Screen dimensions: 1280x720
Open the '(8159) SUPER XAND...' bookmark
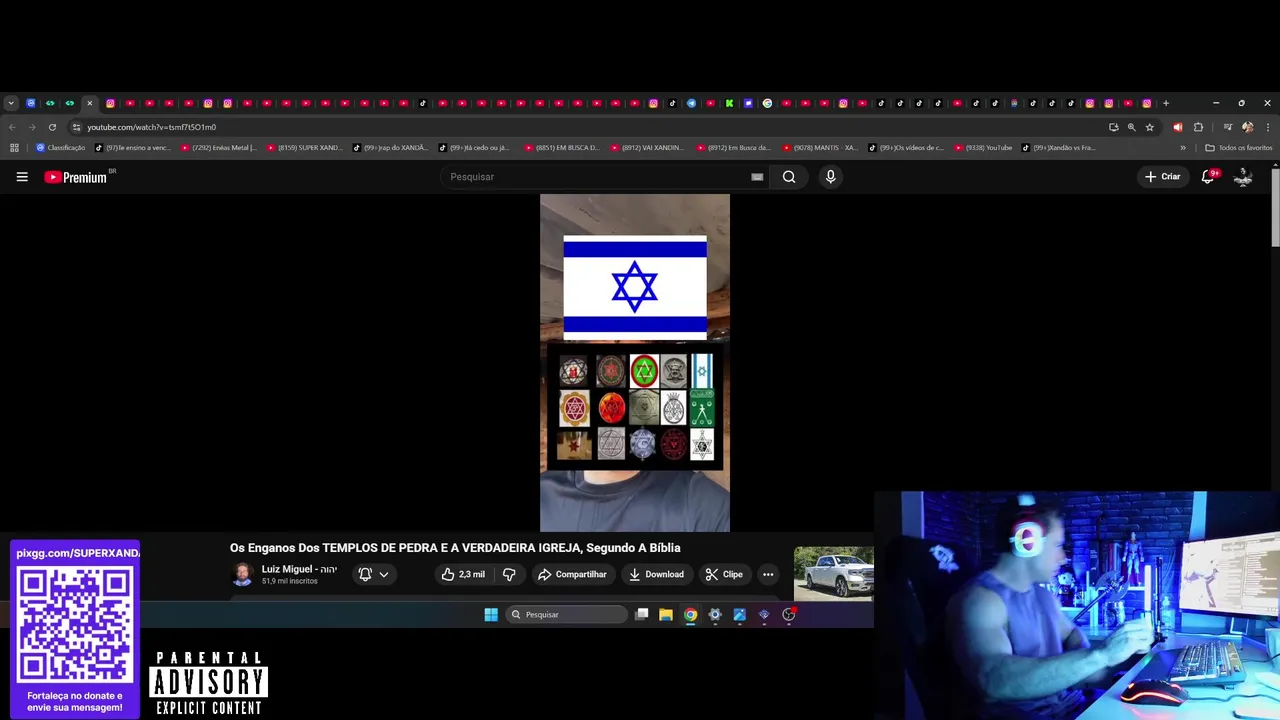click(305, 148)
